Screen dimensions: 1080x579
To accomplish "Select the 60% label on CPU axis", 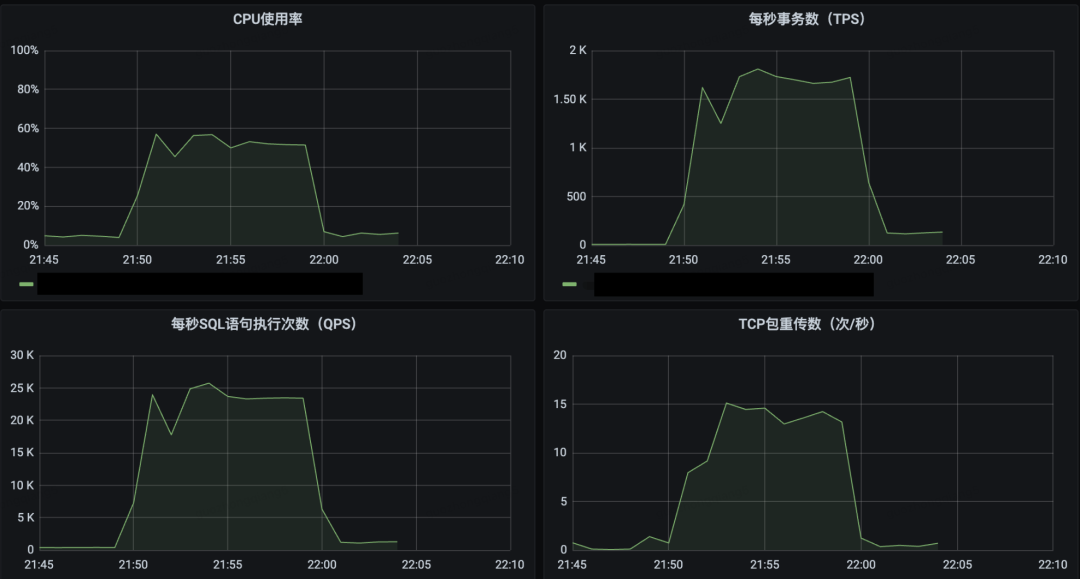I will pyautogui.click(x=28, y=128).
